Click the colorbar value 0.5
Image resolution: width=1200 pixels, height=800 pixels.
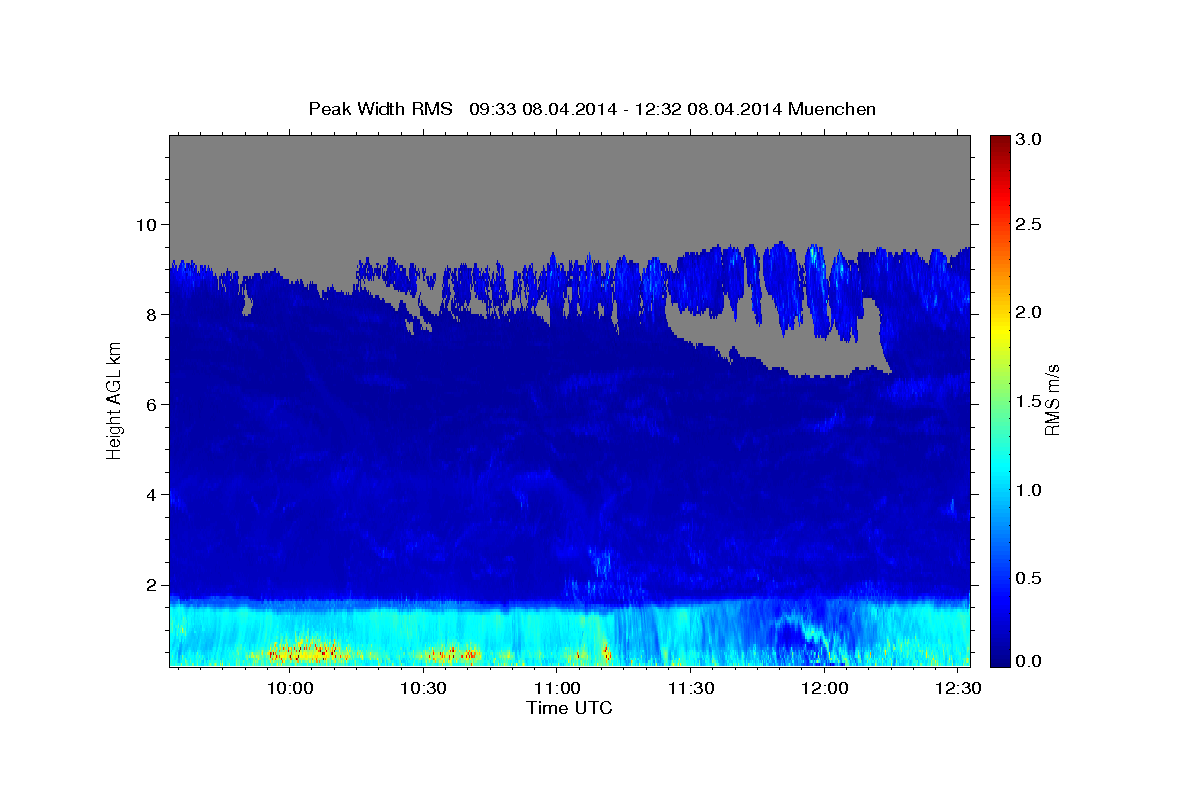tap(1028, 577)
